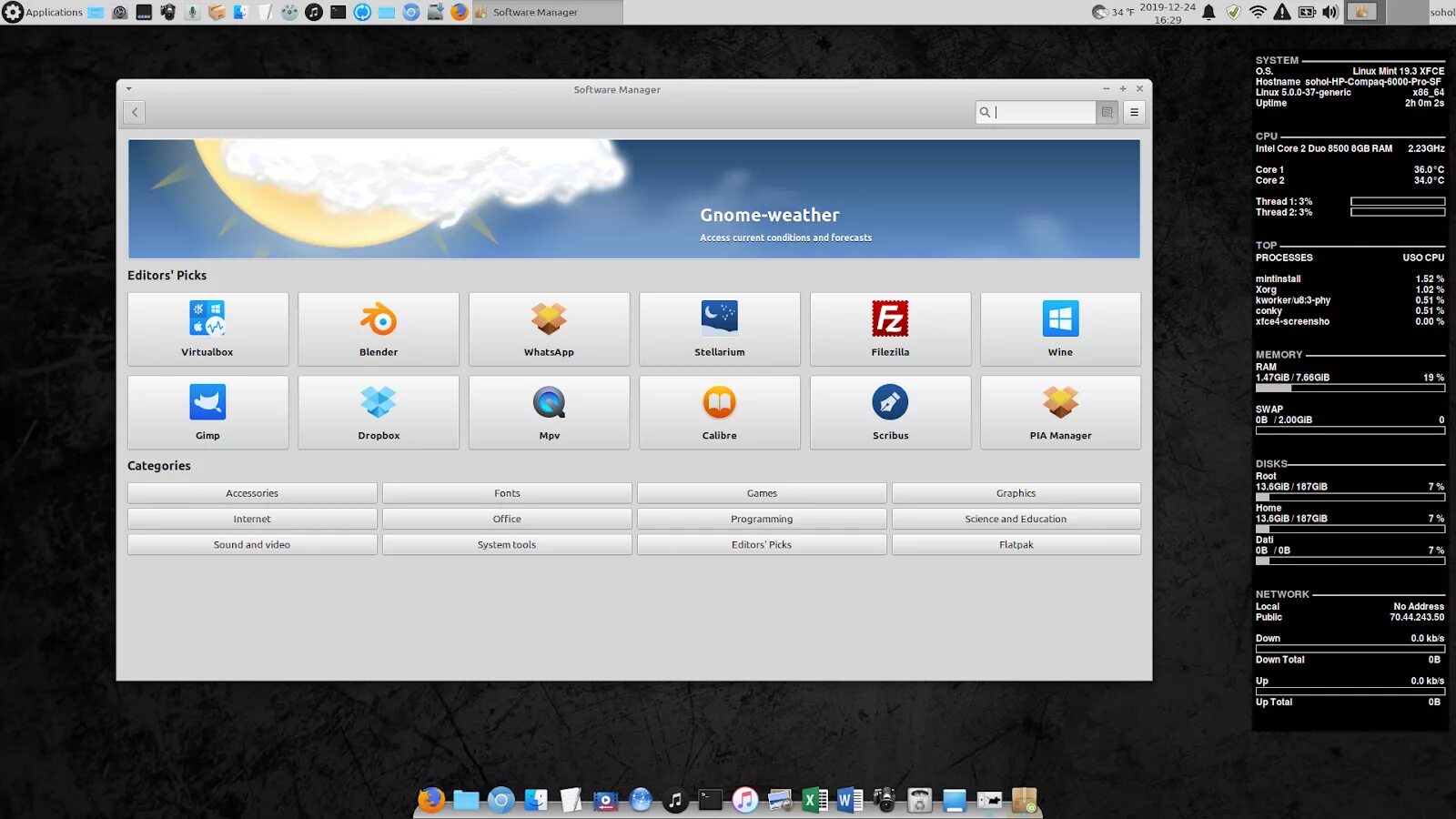Open the PIA Manager app tile

pyautogui.click(x=1060, y=413)
